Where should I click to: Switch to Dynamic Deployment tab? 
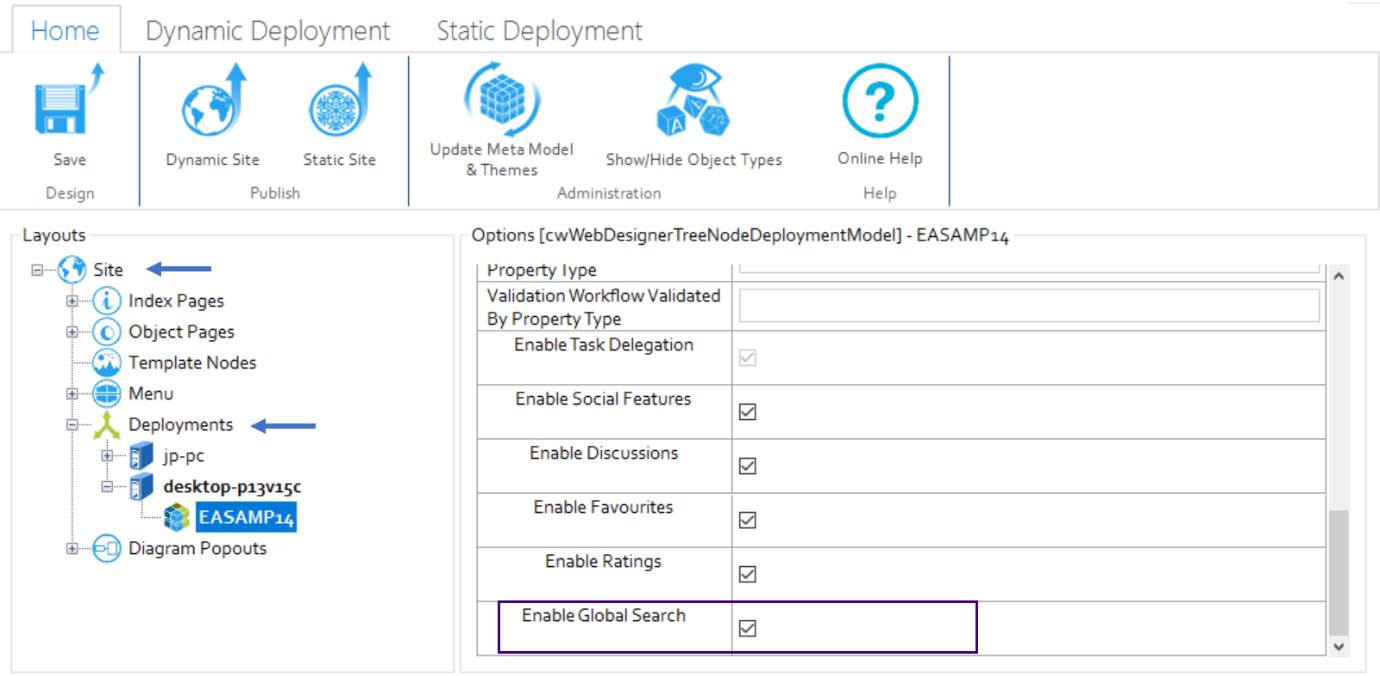(x=267, y=31)
